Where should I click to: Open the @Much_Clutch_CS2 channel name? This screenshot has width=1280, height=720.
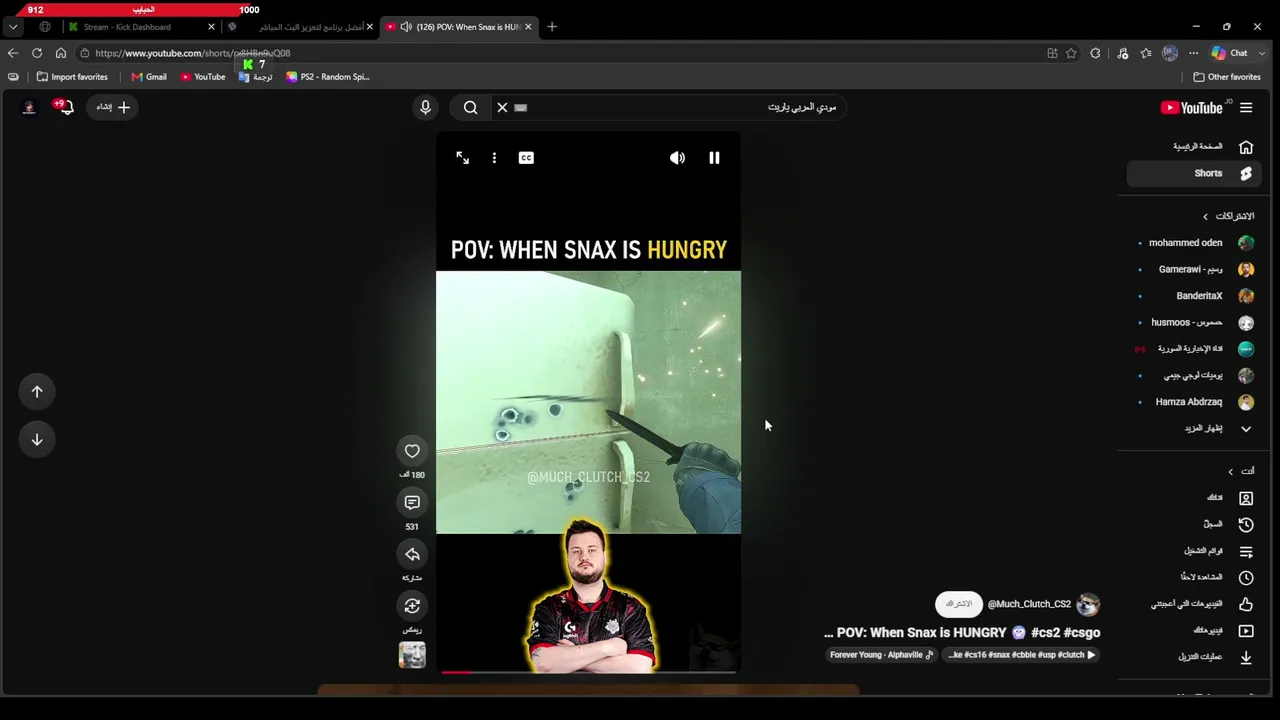(x=1029, y=604)
